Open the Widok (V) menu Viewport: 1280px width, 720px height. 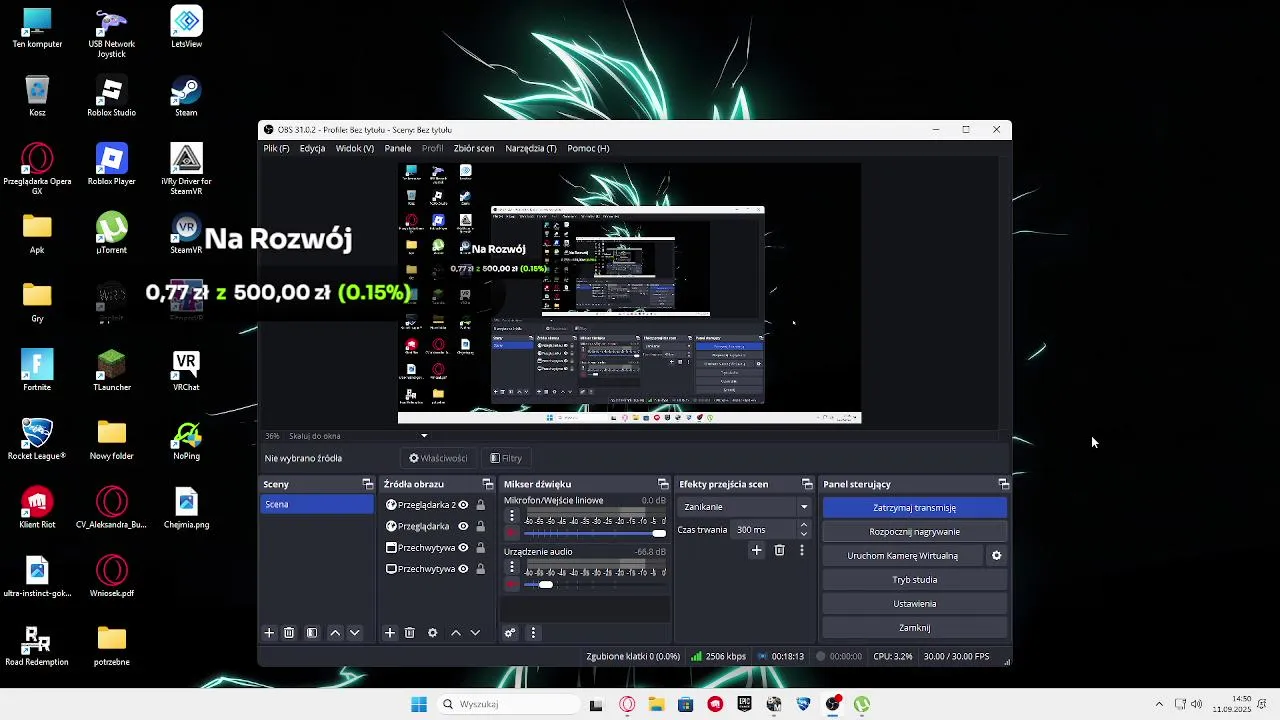point(355,148)
